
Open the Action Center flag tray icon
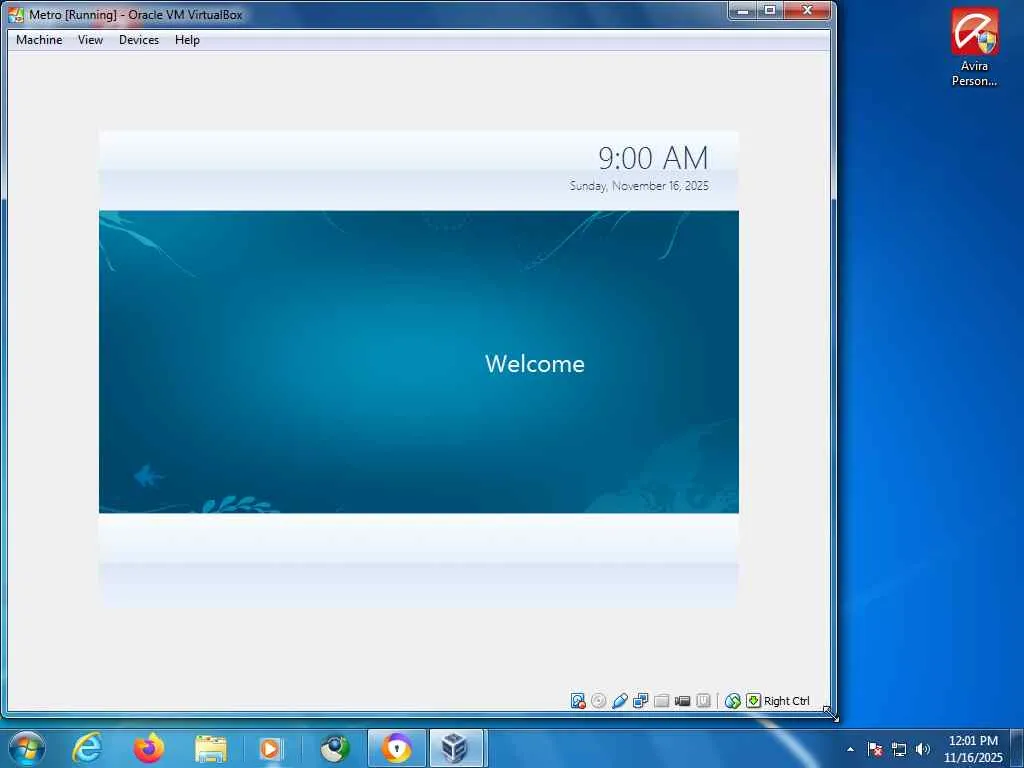coord(875,749)
